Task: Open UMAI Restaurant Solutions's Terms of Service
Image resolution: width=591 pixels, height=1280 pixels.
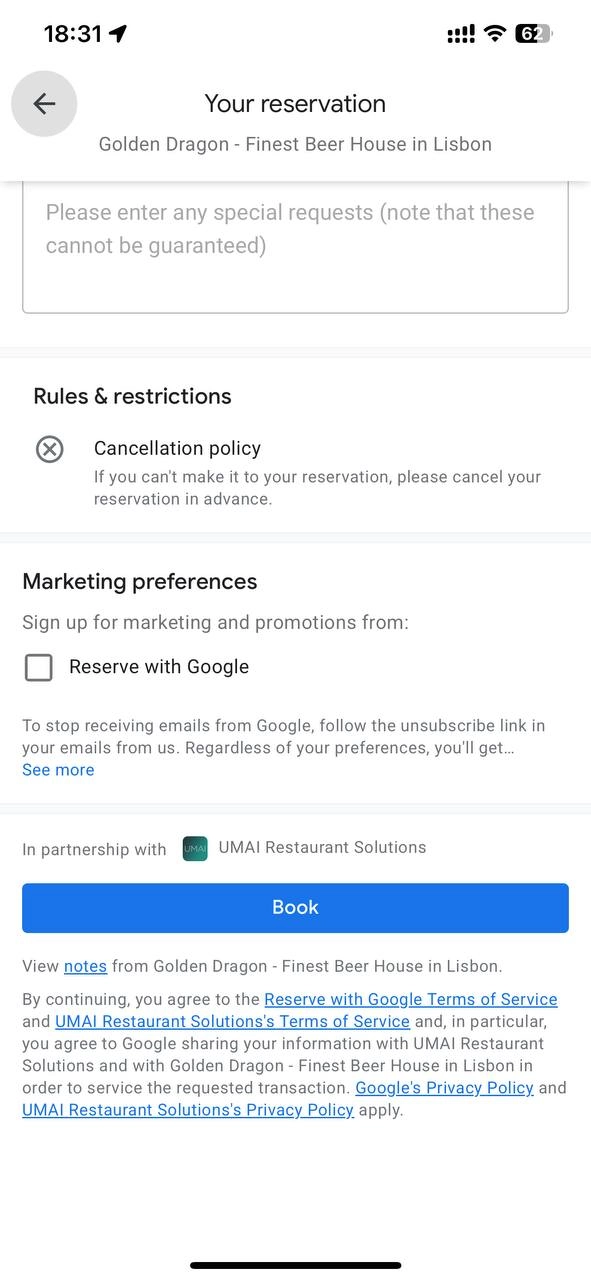Action: coord(232,1021)
